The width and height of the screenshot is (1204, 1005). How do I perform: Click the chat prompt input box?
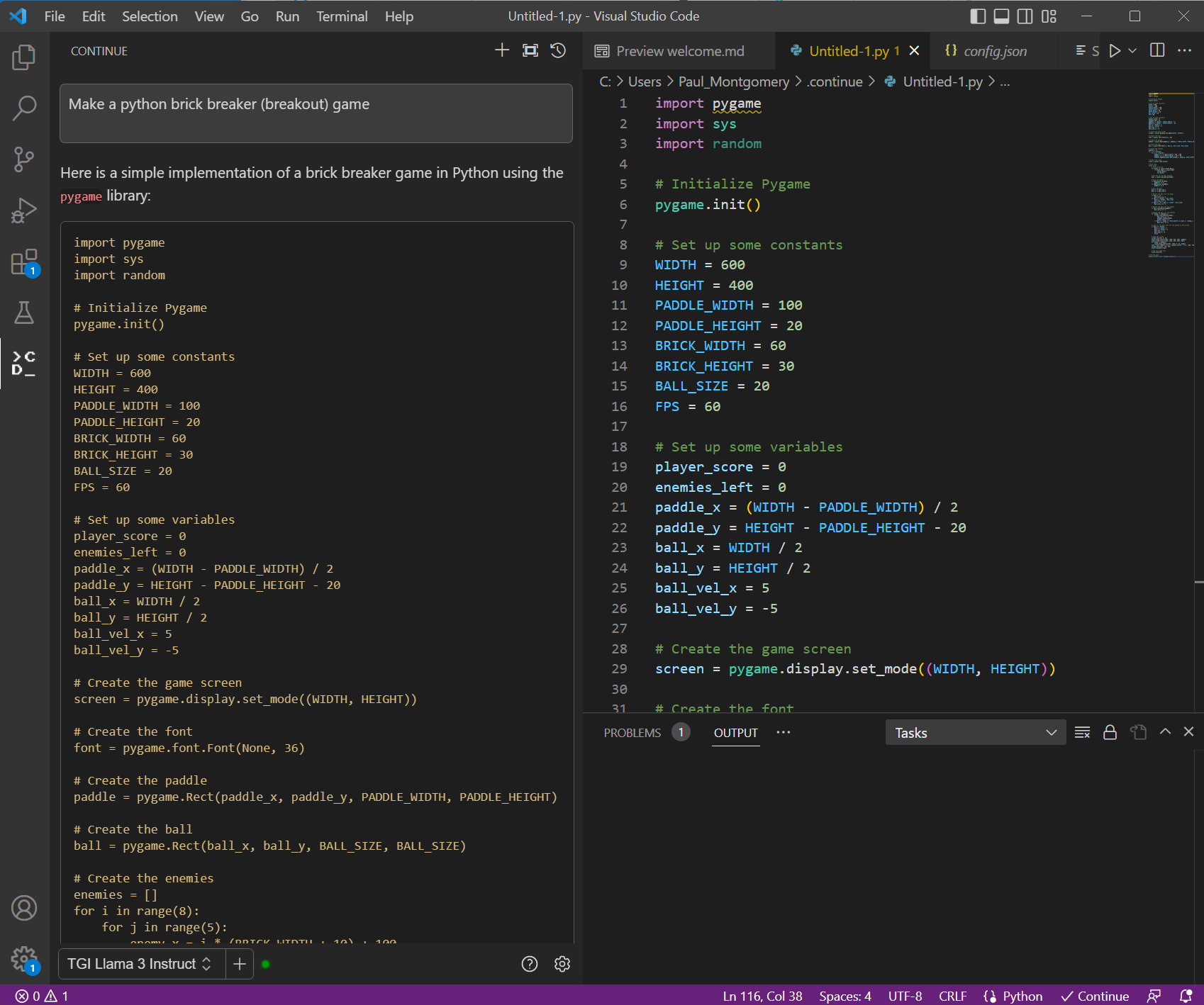click(316, 113)
